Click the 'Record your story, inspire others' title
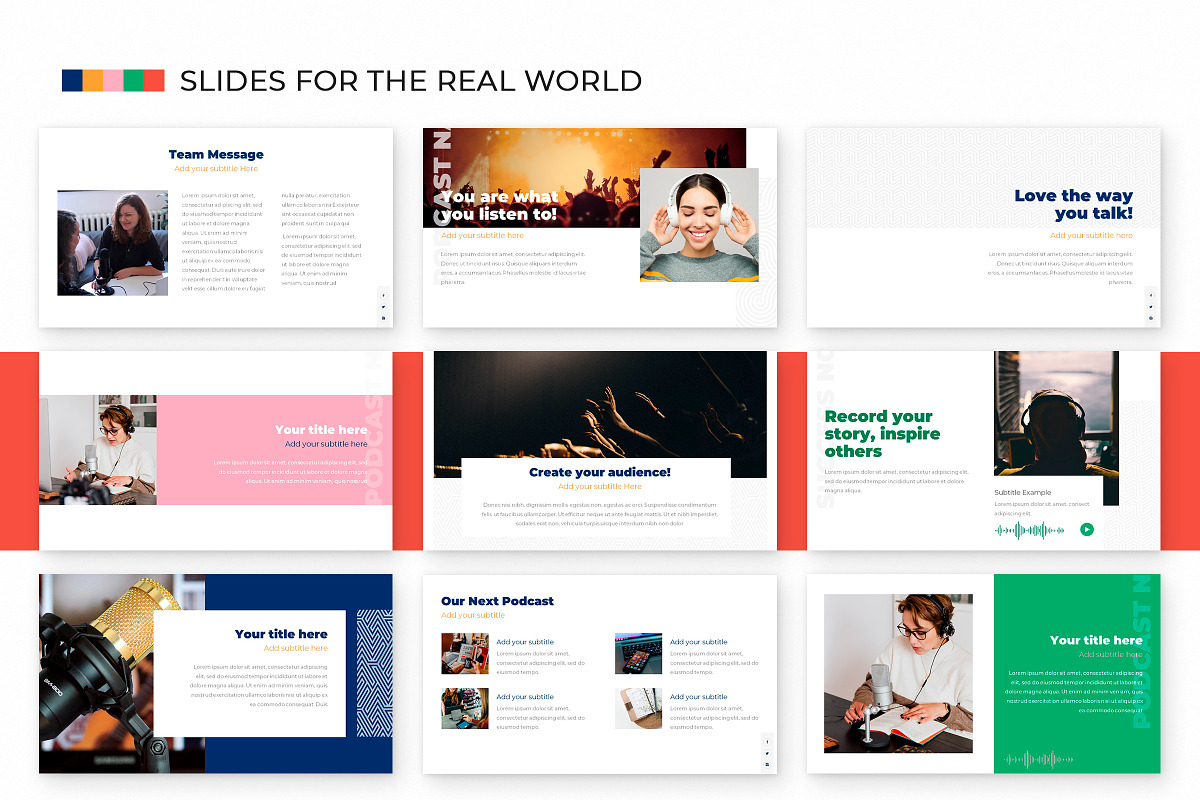This screenshot has width=1200, height=800. coord(882,433)
